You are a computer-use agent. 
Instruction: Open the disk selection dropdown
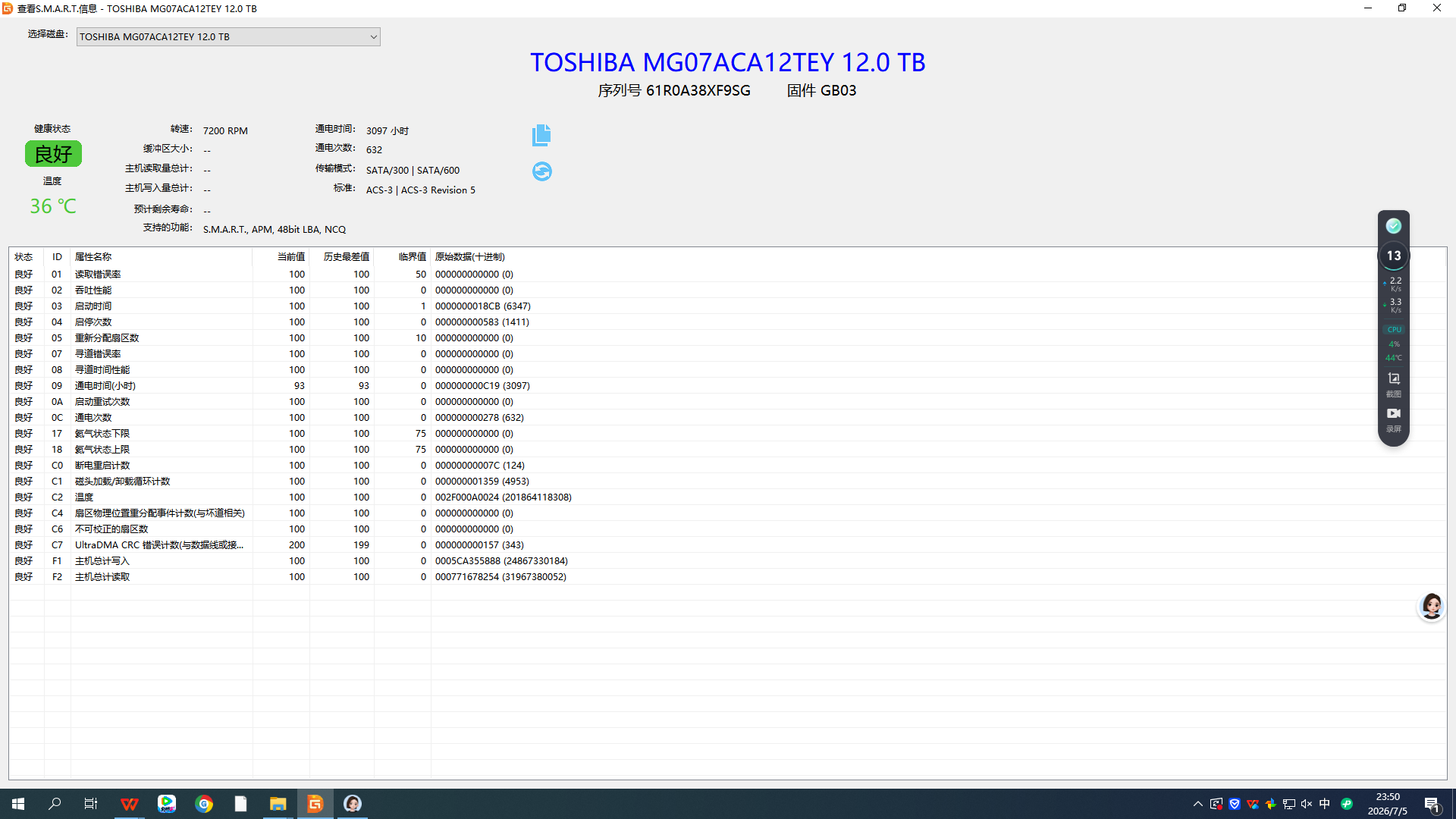click(x=228, y=36)
